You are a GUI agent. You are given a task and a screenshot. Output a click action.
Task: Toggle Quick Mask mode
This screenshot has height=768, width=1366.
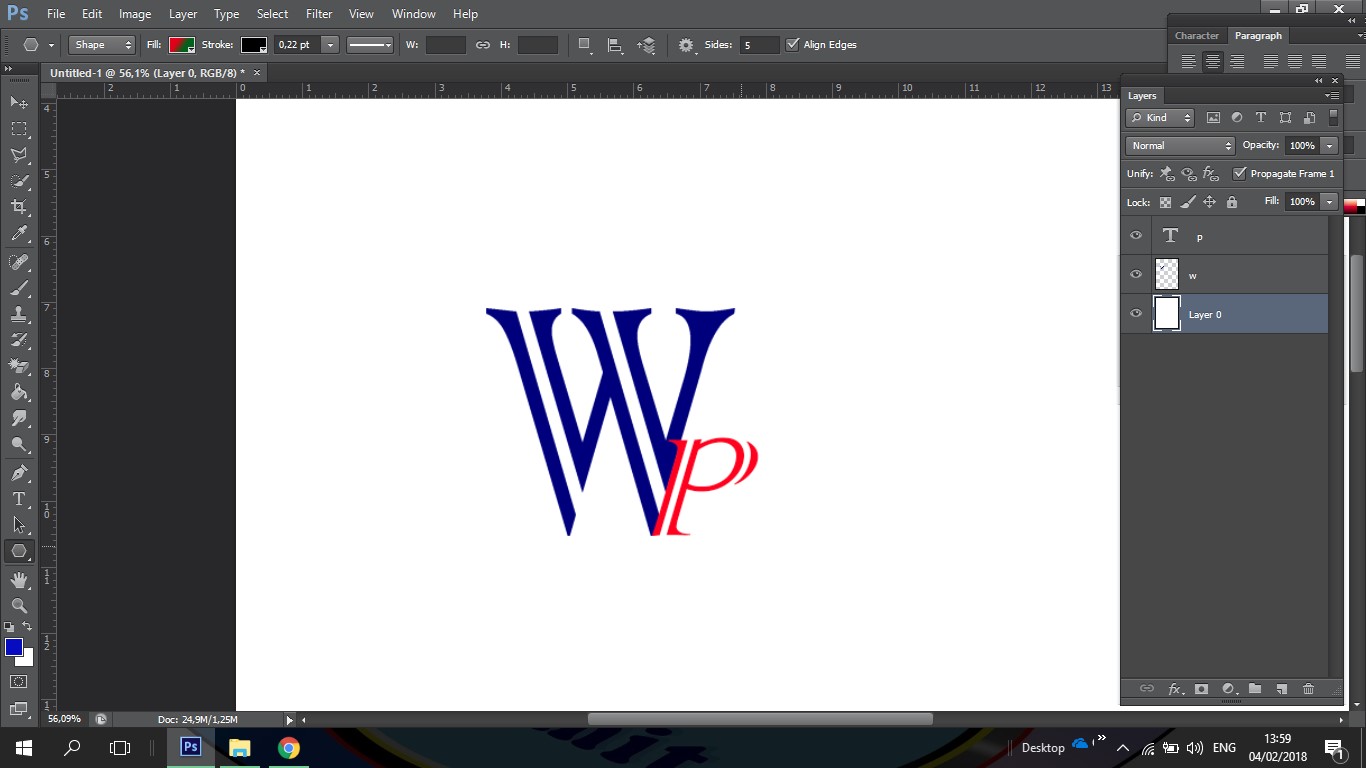19,682
